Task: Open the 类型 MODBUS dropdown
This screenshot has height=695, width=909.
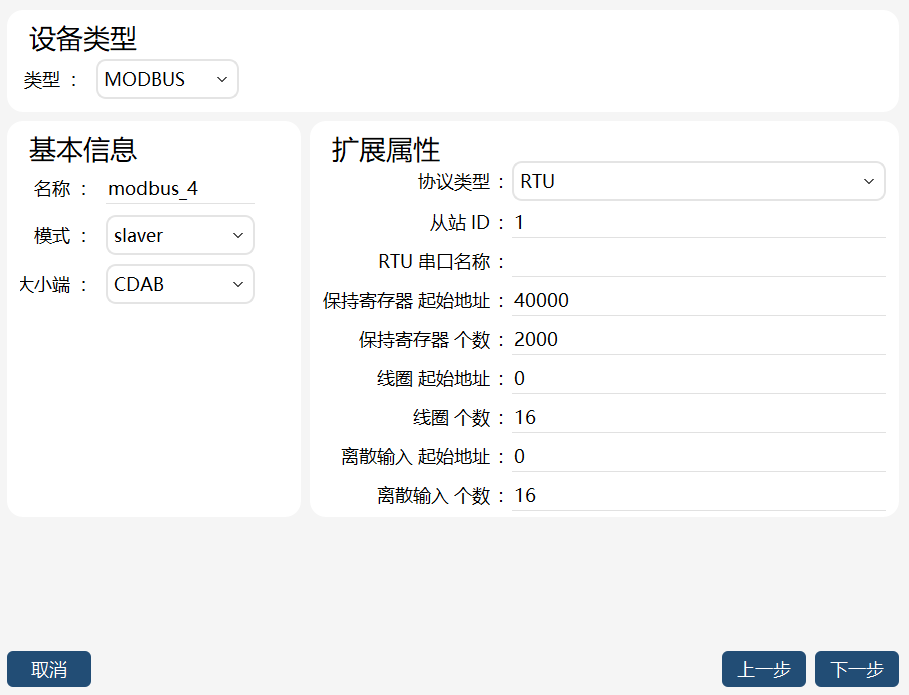Action: (x=167, y=79)
